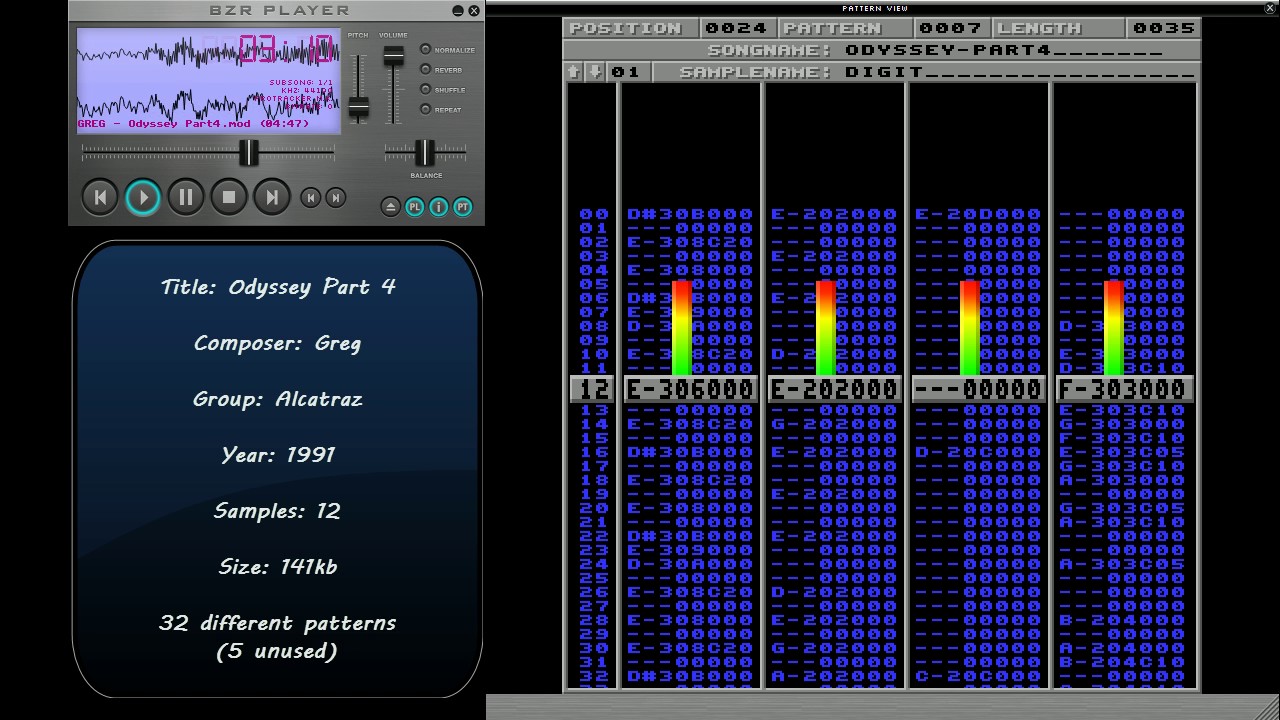This screenshot has width=1280, height=720.
Task: Click the Year: 1991 text
Action: coord(278,455)
